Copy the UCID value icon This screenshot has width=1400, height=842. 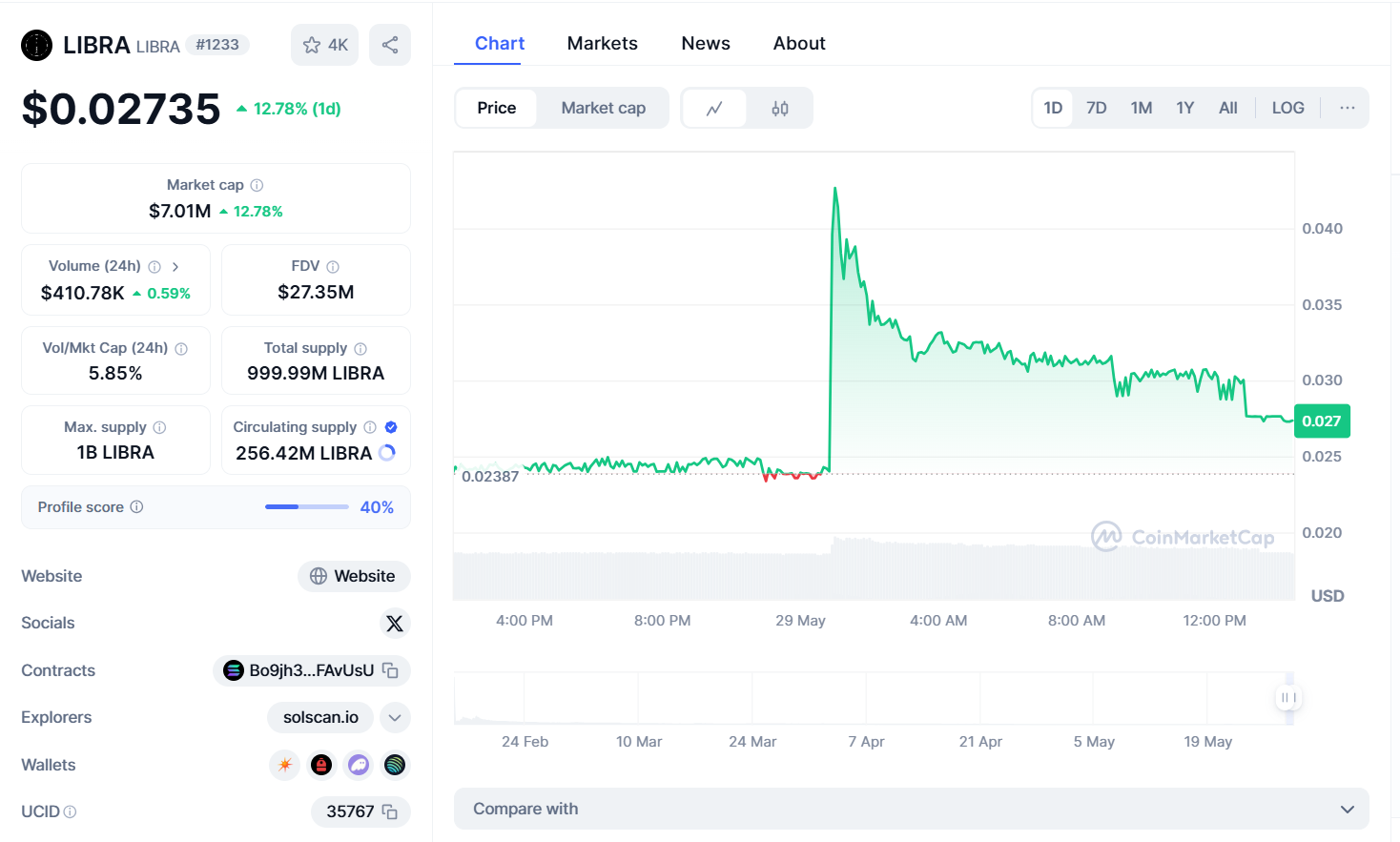[x=390, y=811]
